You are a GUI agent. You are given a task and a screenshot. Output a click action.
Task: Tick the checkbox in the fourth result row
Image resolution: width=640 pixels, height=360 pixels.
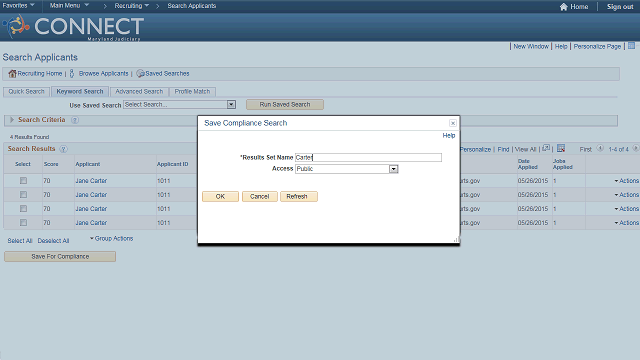tap(23, 222)
